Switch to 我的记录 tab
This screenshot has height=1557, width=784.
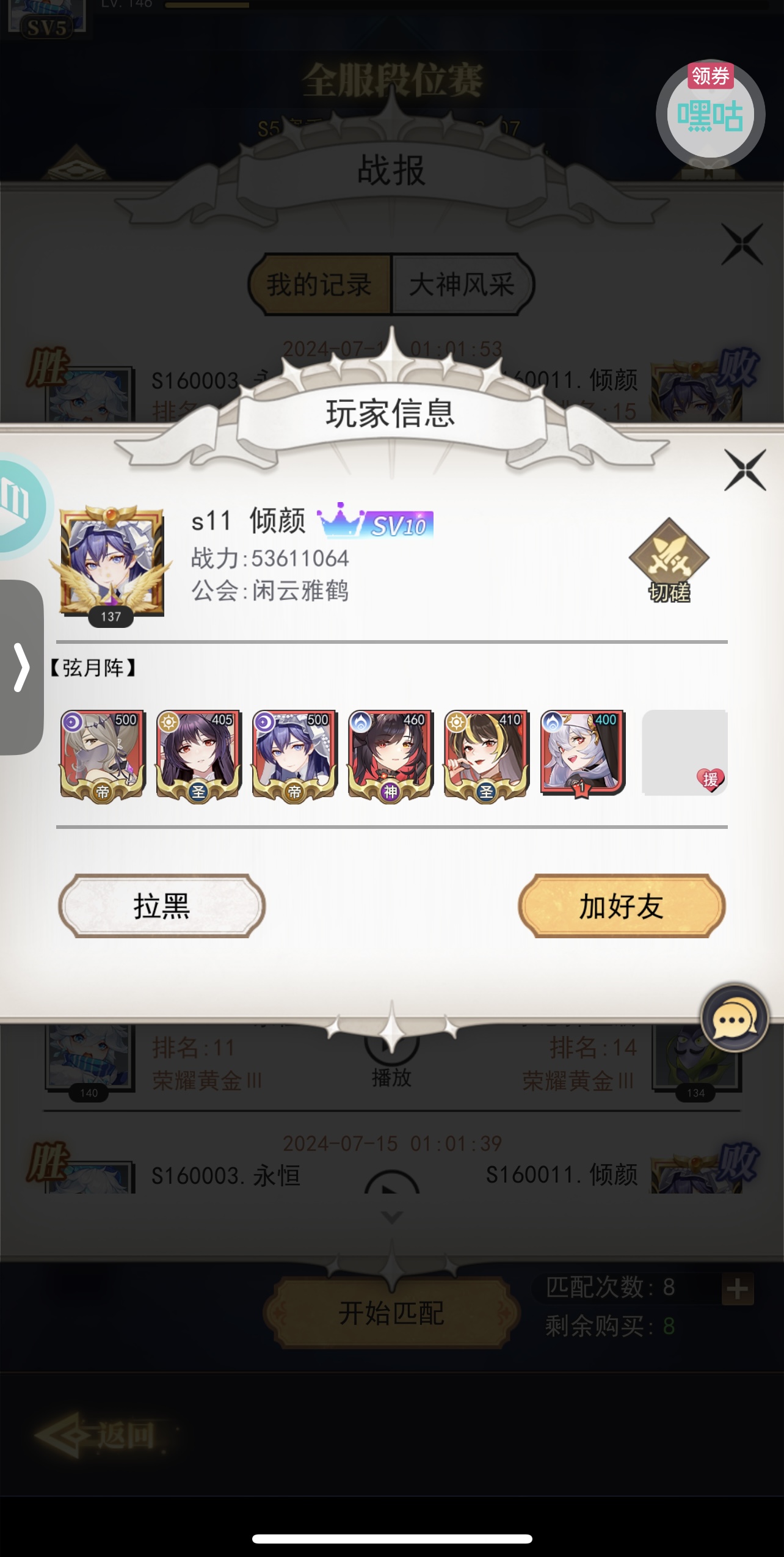[x=319, y=285]
